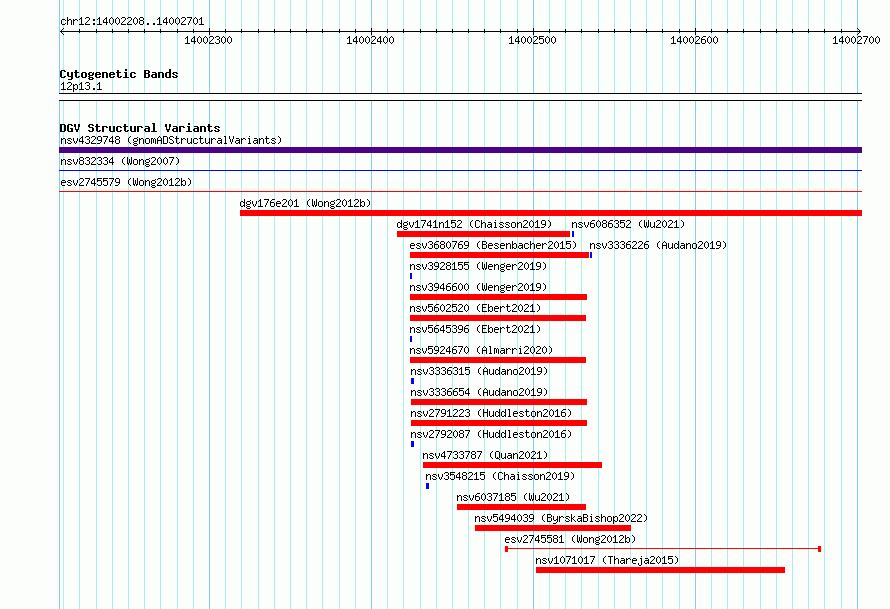Screen dimensions: 890x609
Task: Open nsv5924670 (Almarri2020) variant label
Action: [481, 350]
